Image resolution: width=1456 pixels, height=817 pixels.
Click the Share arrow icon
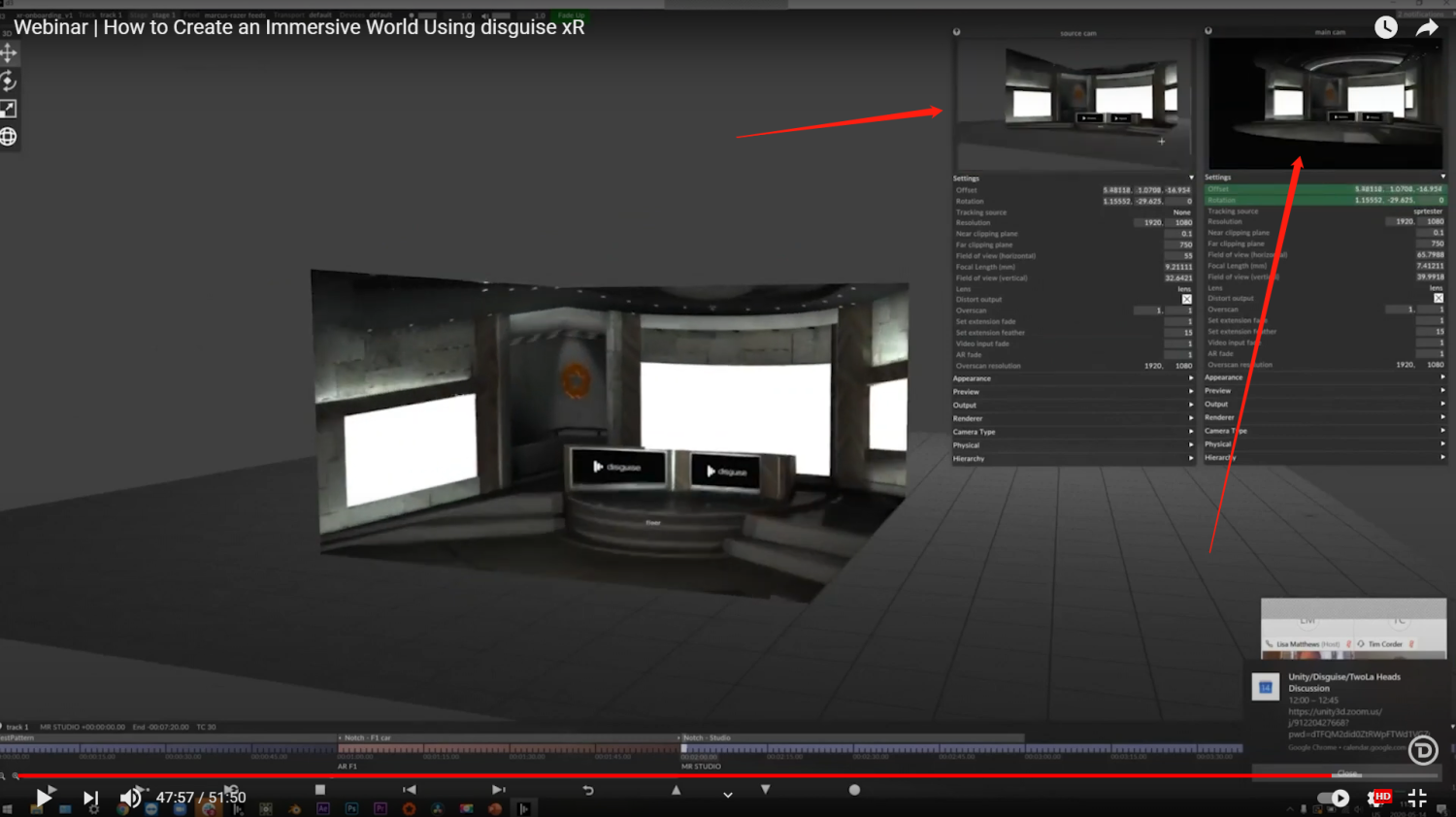click(x=1427, y=28)
